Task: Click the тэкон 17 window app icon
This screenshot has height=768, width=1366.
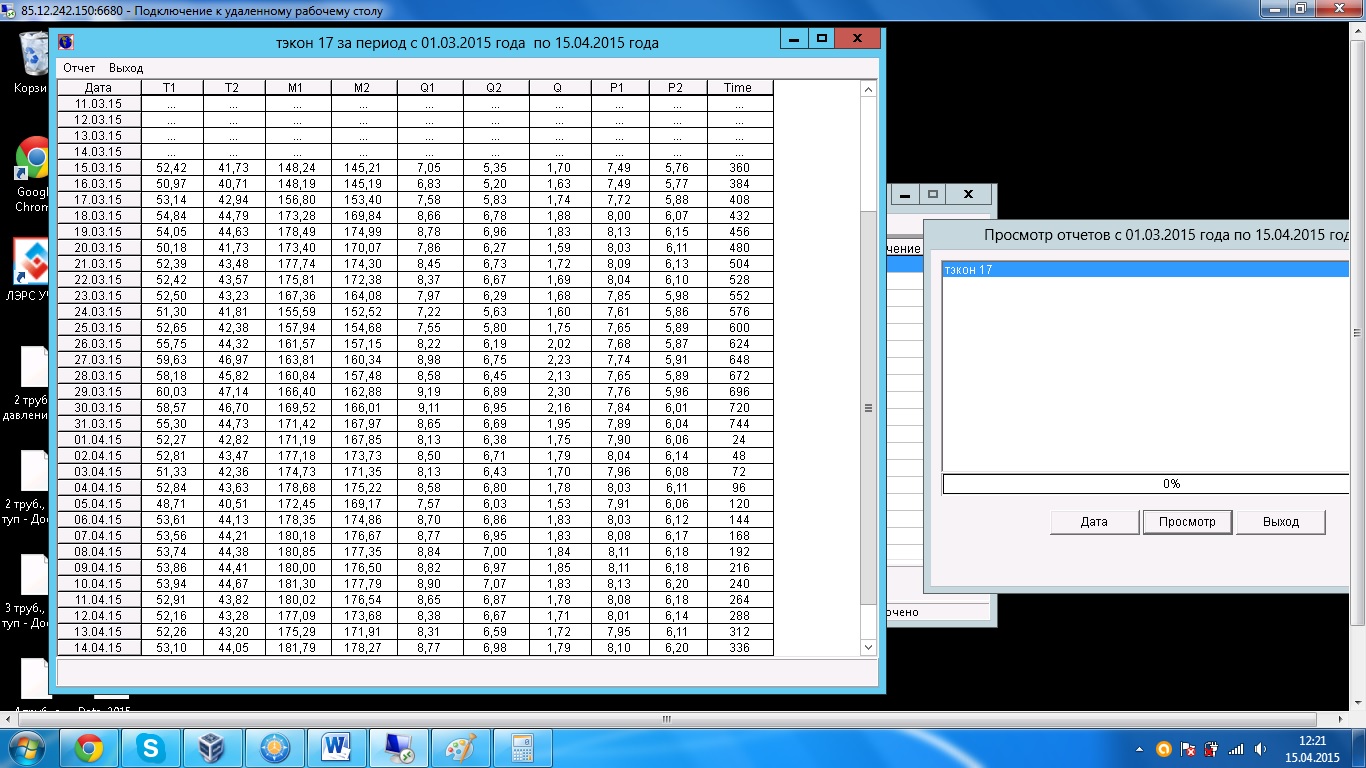Action: (66, 42)
